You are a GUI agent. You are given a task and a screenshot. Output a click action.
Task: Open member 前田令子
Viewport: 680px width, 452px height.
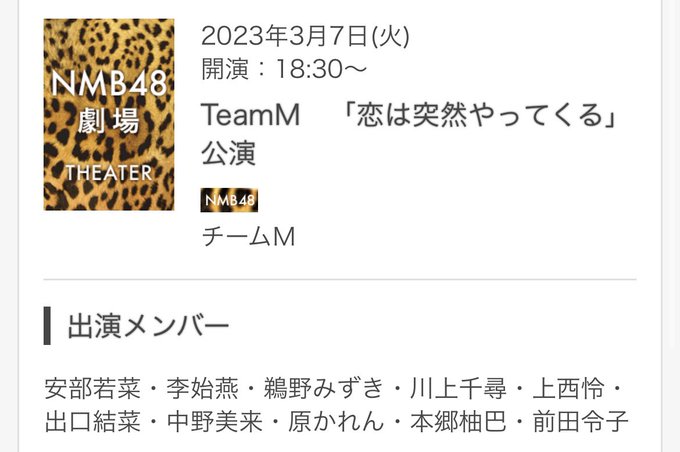(x=580, y=421)
